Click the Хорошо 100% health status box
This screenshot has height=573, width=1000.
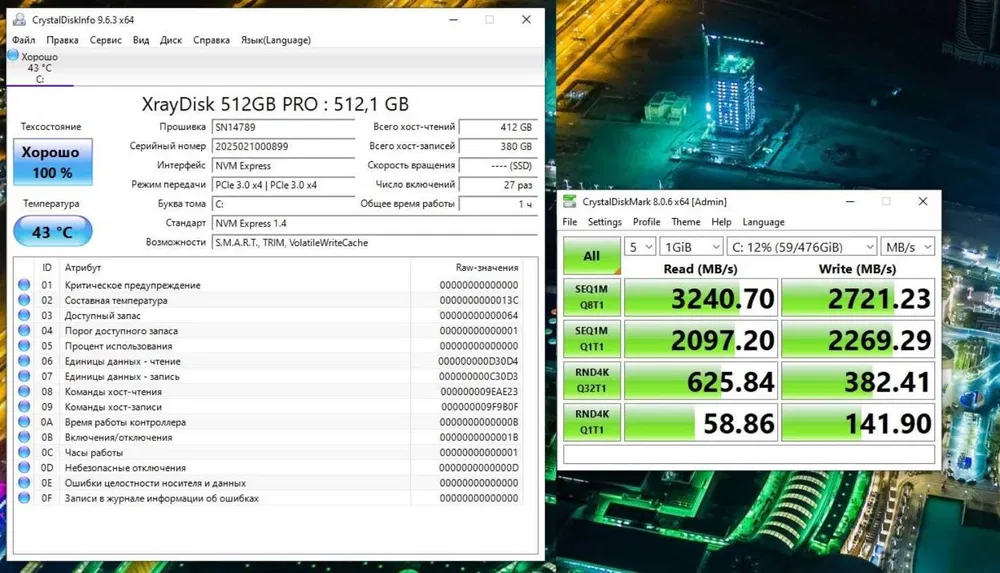[x=52, y=162]
